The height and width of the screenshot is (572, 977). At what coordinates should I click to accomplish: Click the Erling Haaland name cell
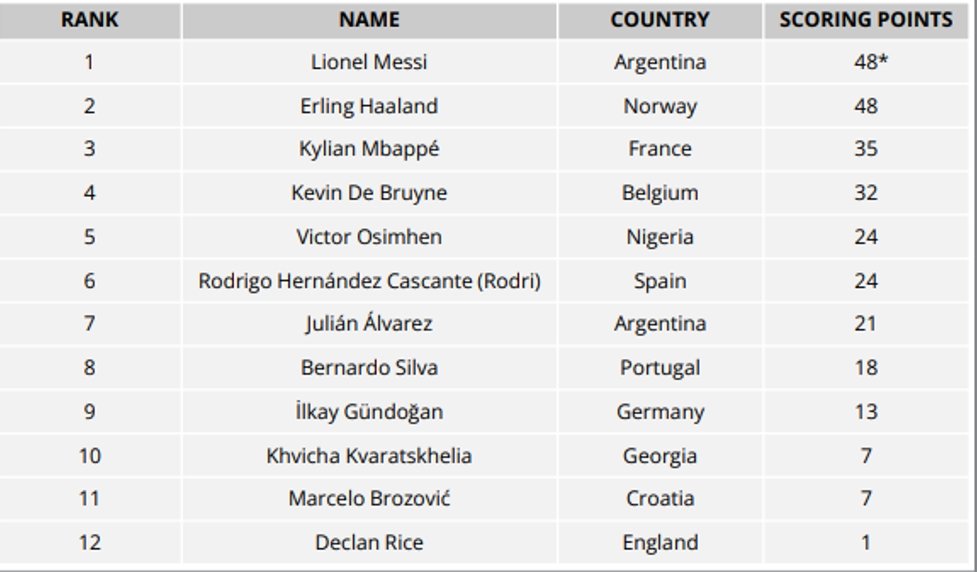pyautogui.click(x=369, y=106)
